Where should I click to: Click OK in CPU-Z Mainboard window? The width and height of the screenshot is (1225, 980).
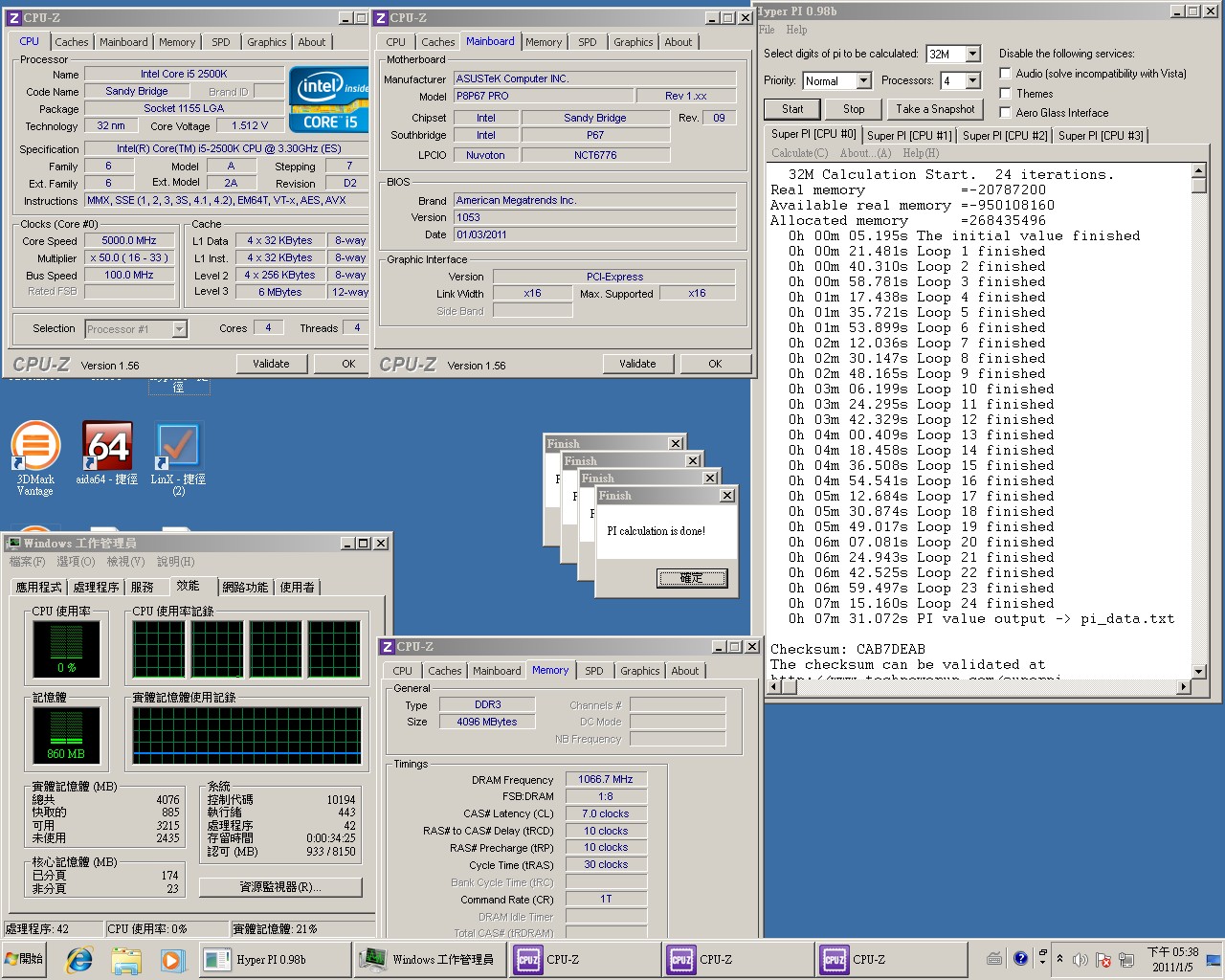point(715,364)
